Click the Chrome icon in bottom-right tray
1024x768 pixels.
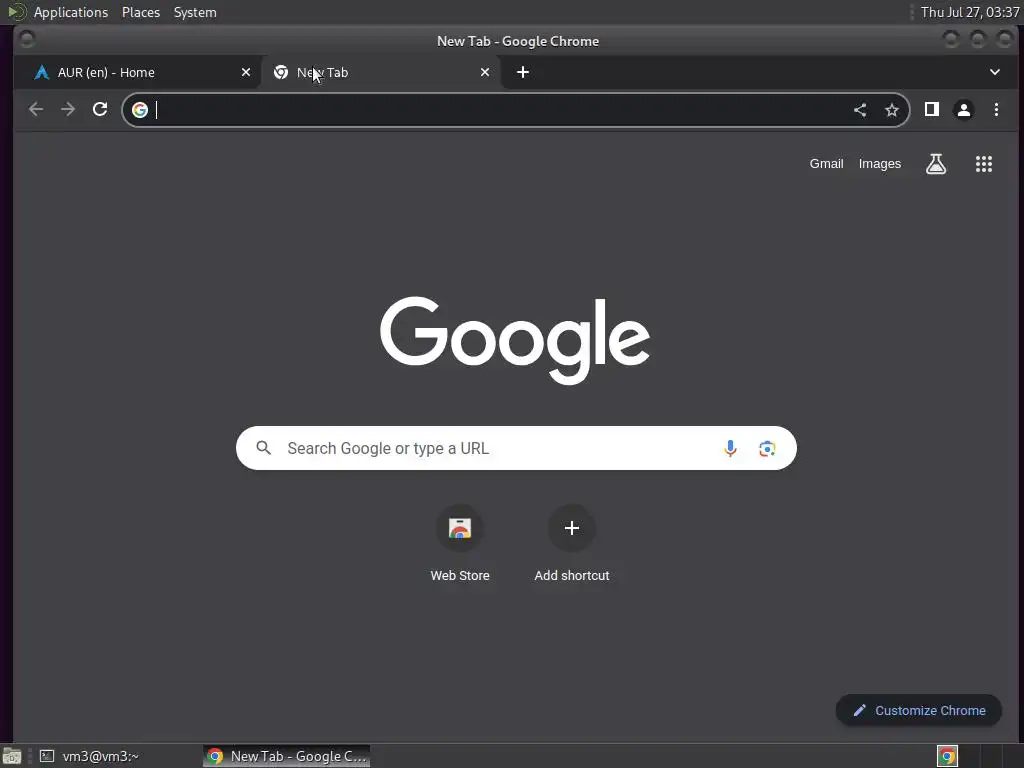point(947,756)
